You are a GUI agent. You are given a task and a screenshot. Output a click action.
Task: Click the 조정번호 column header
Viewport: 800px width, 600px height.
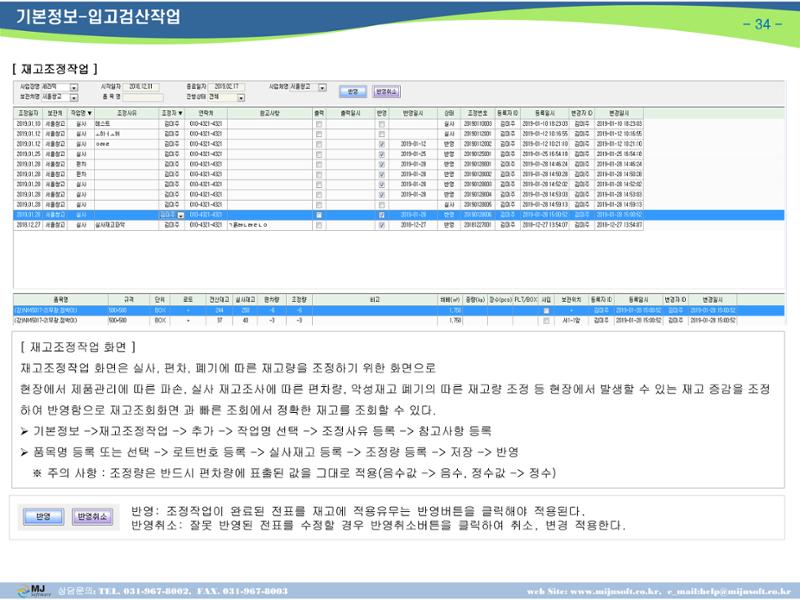coord(478,113)
